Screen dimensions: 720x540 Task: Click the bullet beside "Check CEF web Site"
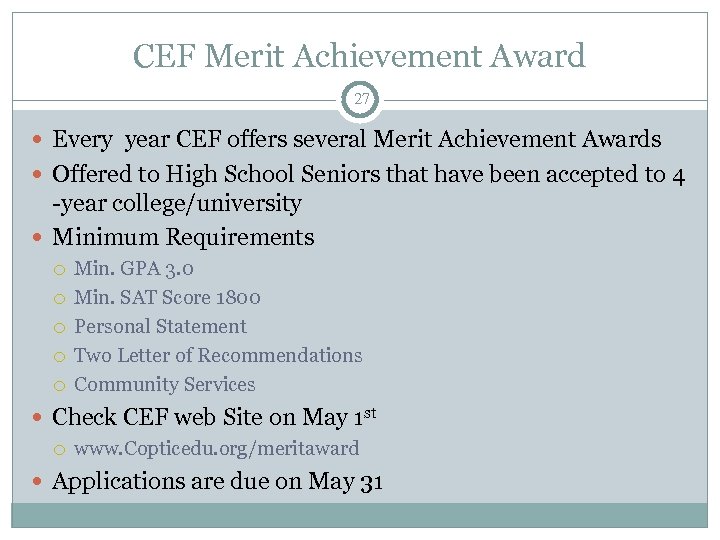pyautogui.click(x=38, y=417)
